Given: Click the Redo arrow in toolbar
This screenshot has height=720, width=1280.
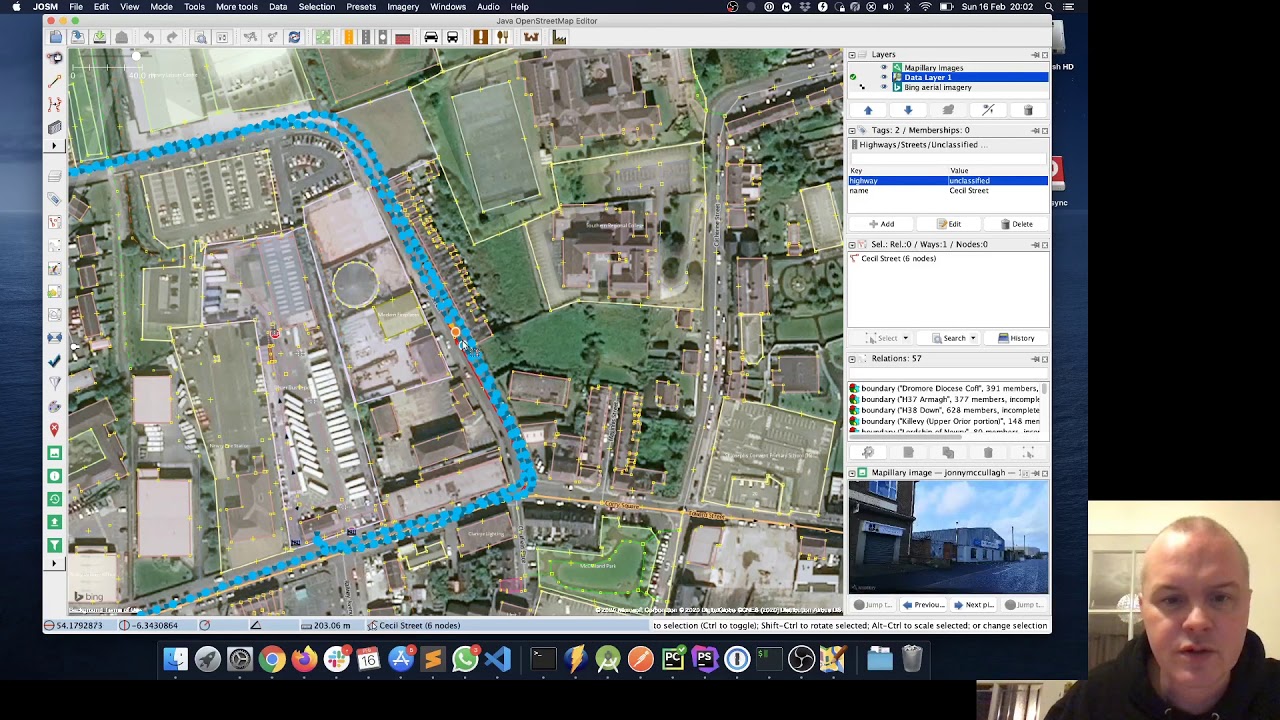Looking at the screenshot, I should (172, 38).
